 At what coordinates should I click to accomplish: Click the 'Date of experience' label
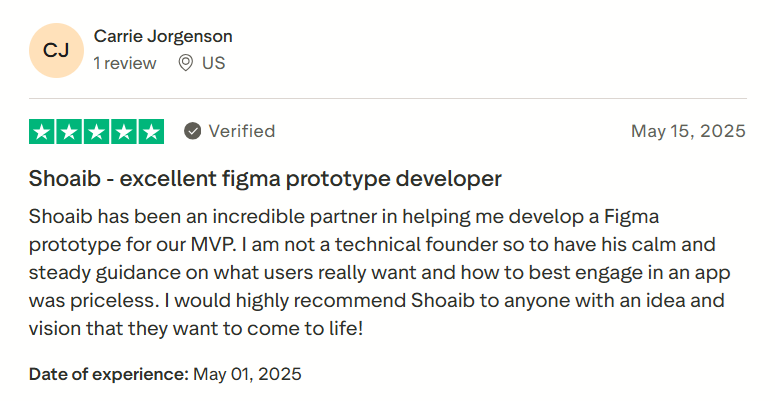point(109,374)
